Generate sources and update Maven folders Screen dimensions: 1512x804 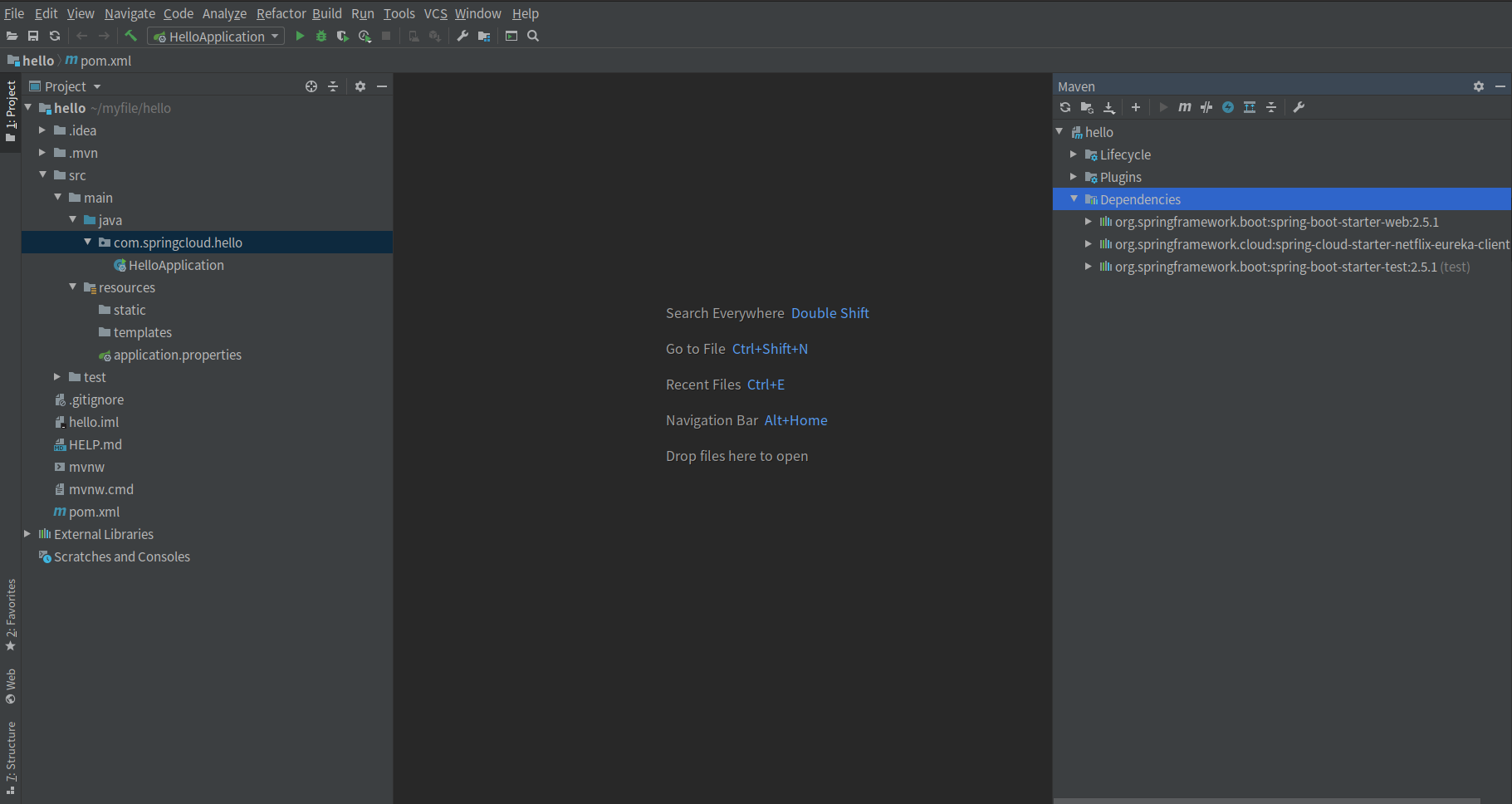1087,107
